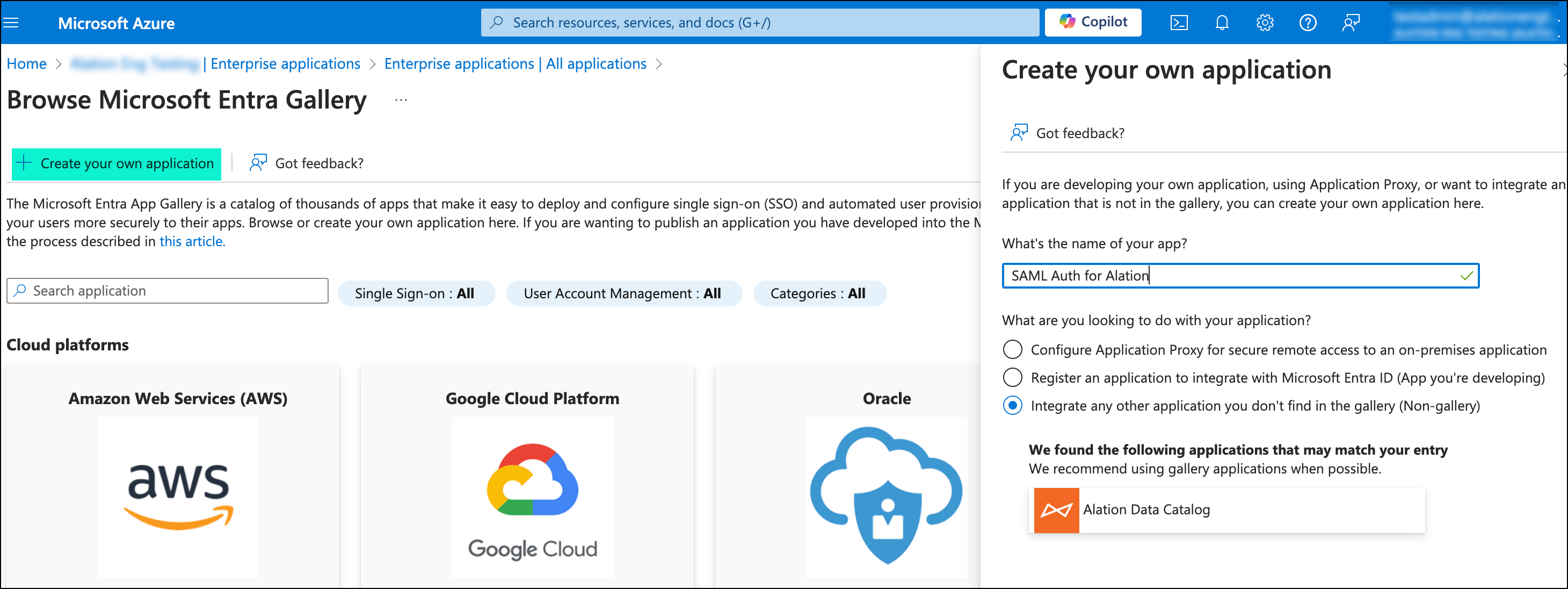1568x589 pixels.
Task: Click Got feedback? in the gallery toolbar
Action: tap(306, 163)
